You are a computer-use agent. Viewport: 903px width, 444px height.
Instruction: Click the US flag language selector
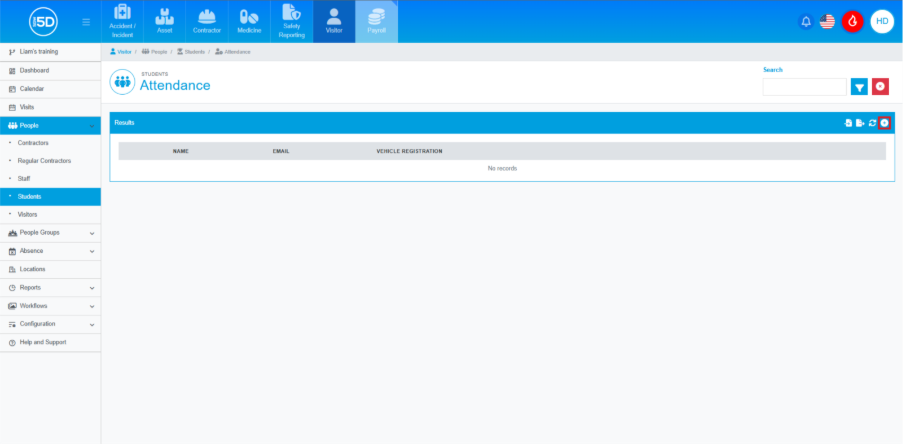[827, 21]
